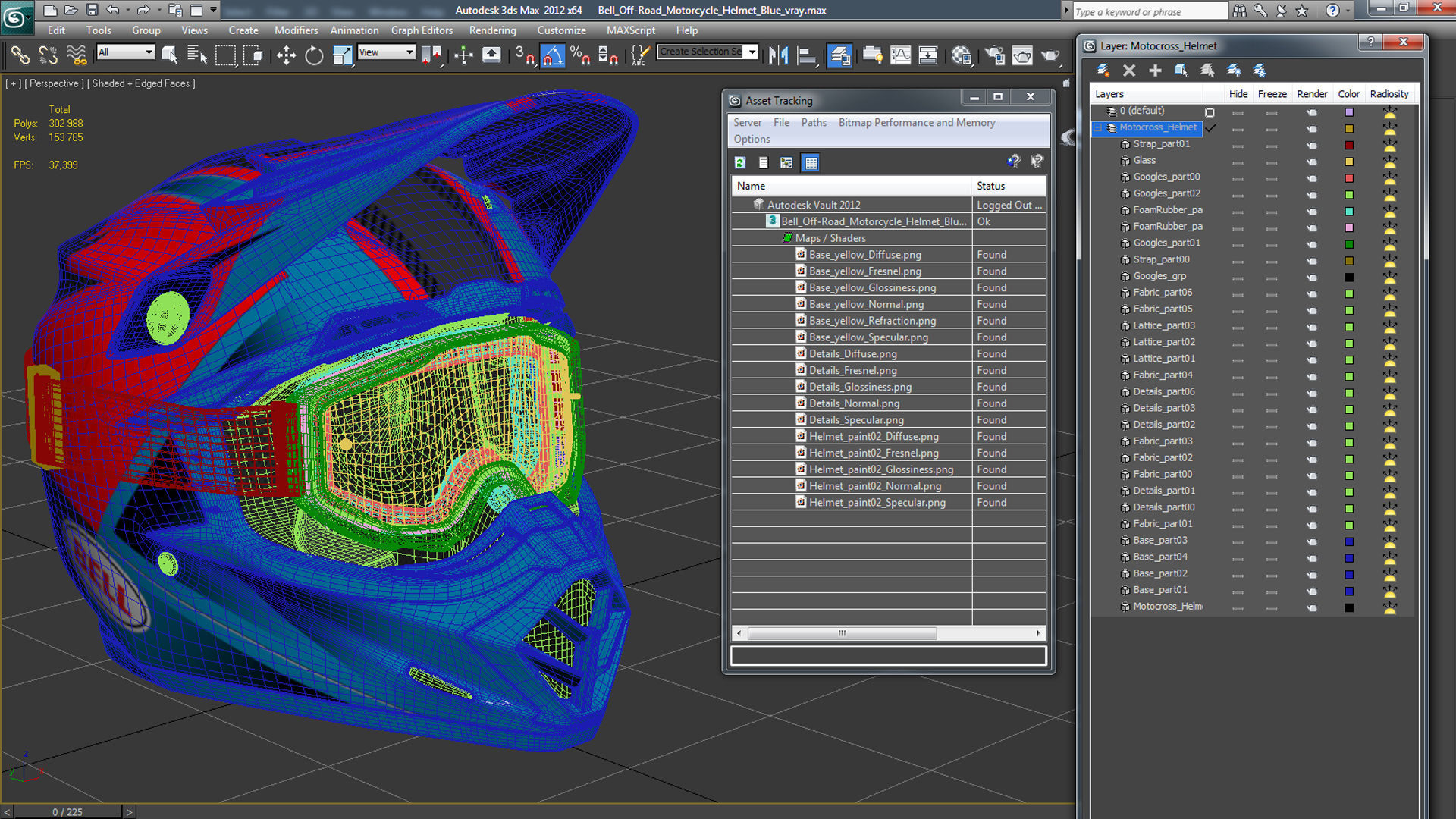This screenshot has height=819, width=1456.
Task: Open the Material Editor from toolbar
Action: [x=962, y=55]
